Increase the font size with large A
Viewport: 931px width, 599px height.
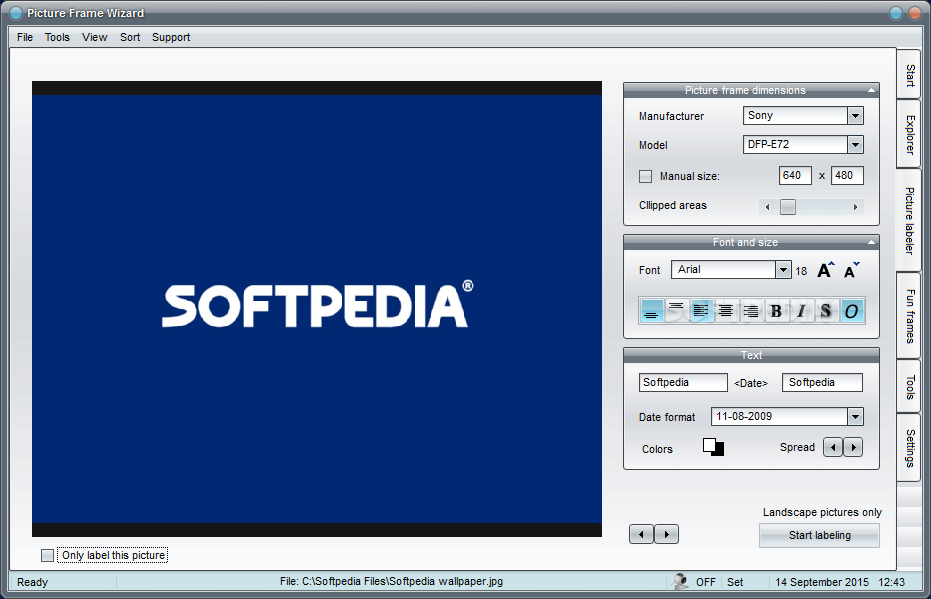pyautogui.click(x=825, y=270)
